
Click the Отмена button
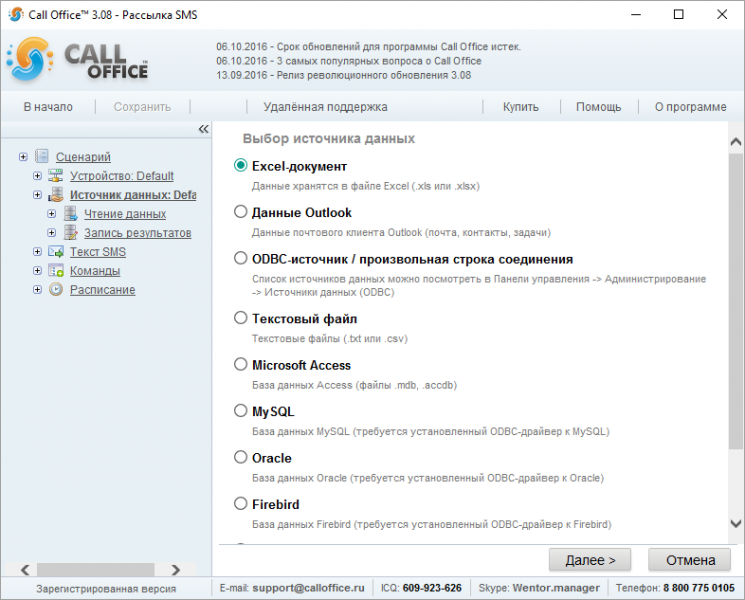pyautogui.click(x=690, y=560)
